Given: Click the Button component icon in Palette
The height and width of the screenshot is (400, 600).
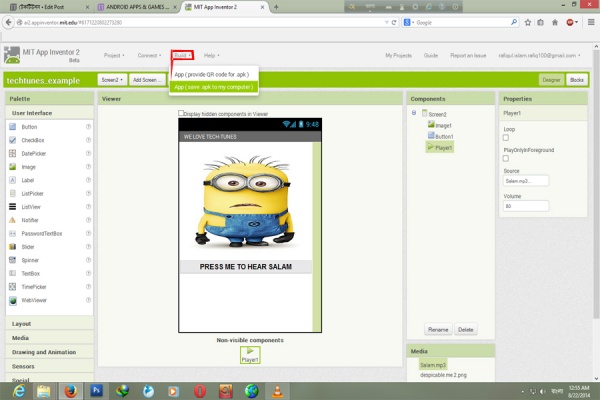Looking at the screenshot, I should [12, 127].
